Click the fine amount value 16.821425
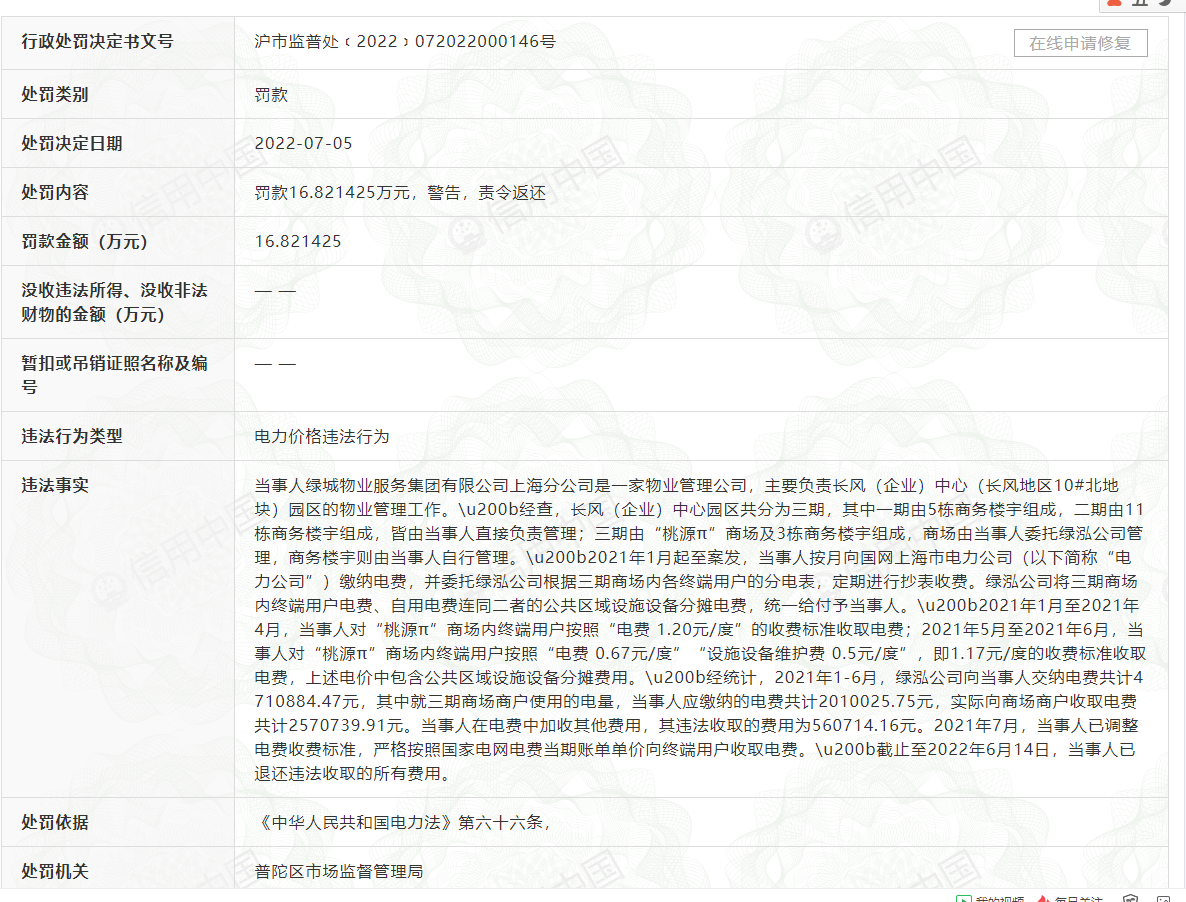This screenshot has height=902, width=1186. pos(298,241)
